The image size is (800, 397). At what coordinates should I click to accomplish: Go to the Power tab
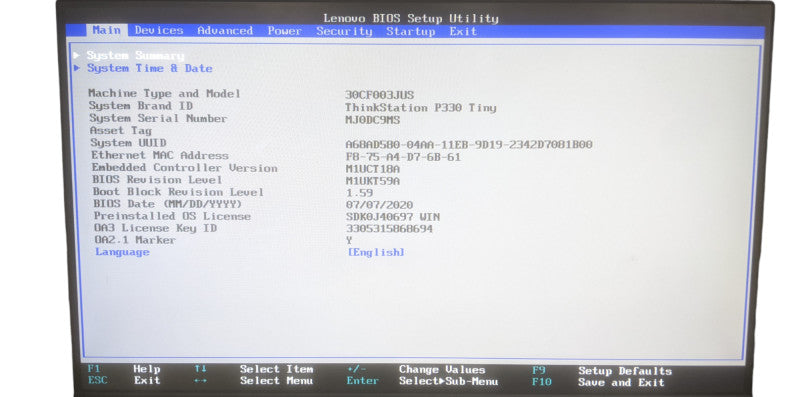284,31
